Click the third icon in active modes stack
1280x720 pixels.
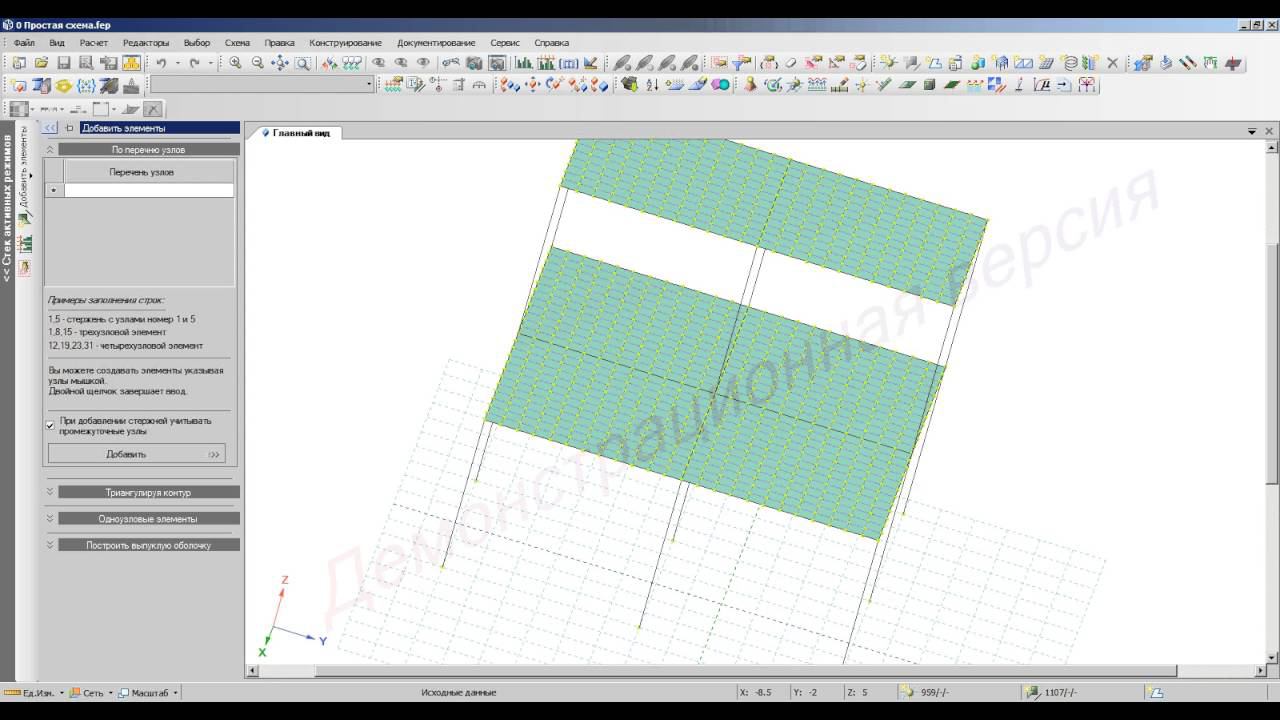[26, 267]
